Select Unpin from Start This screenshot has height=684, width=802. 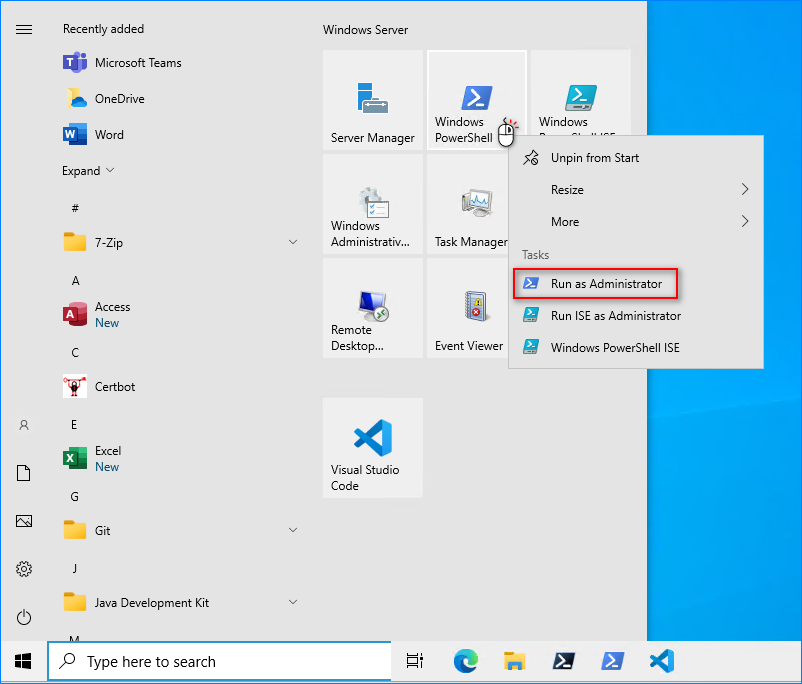tap(636, 158)
